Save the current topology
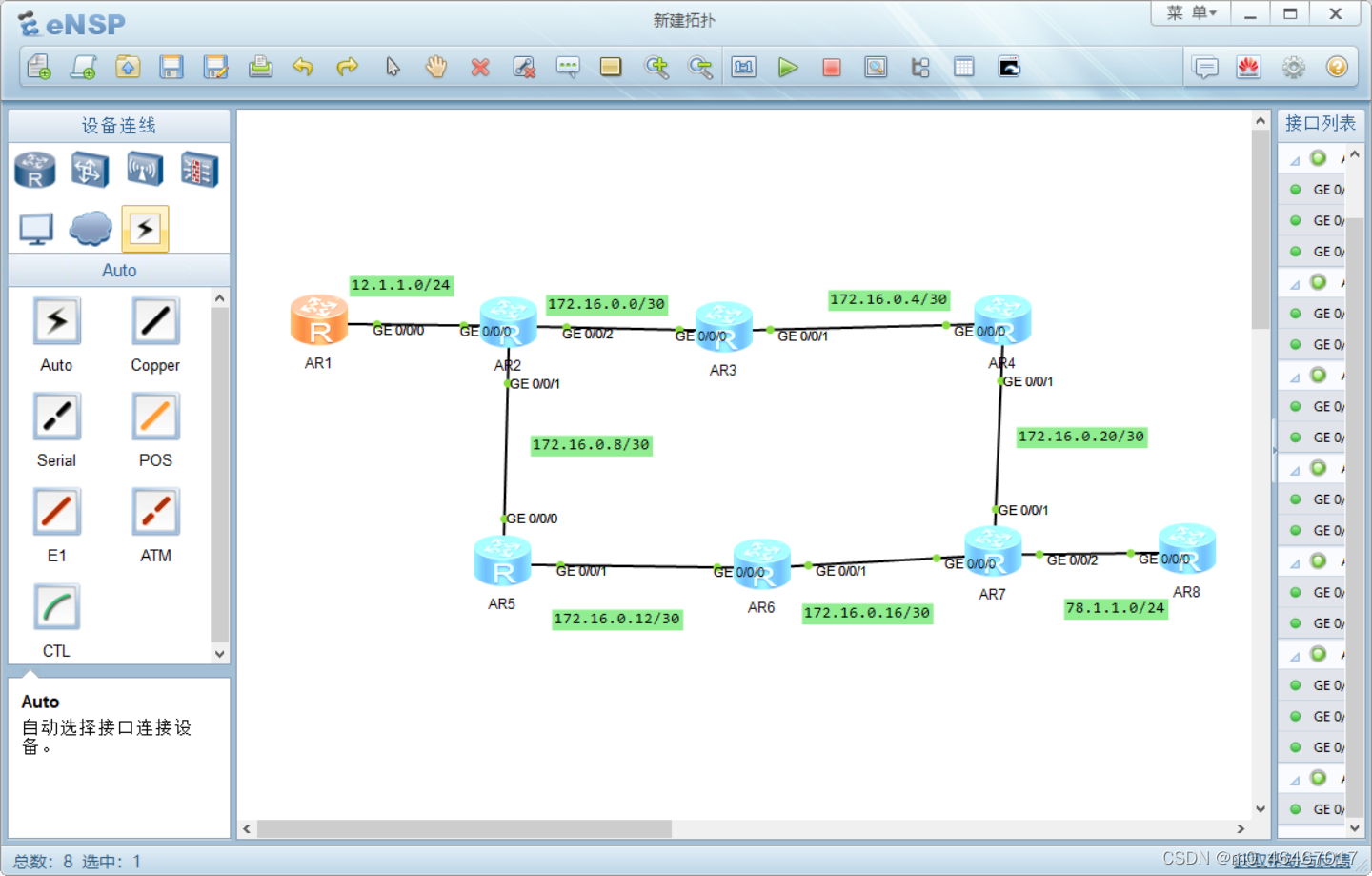This screenshot has height=876, width=1372. pyautogui.click(x=171, y=67)
